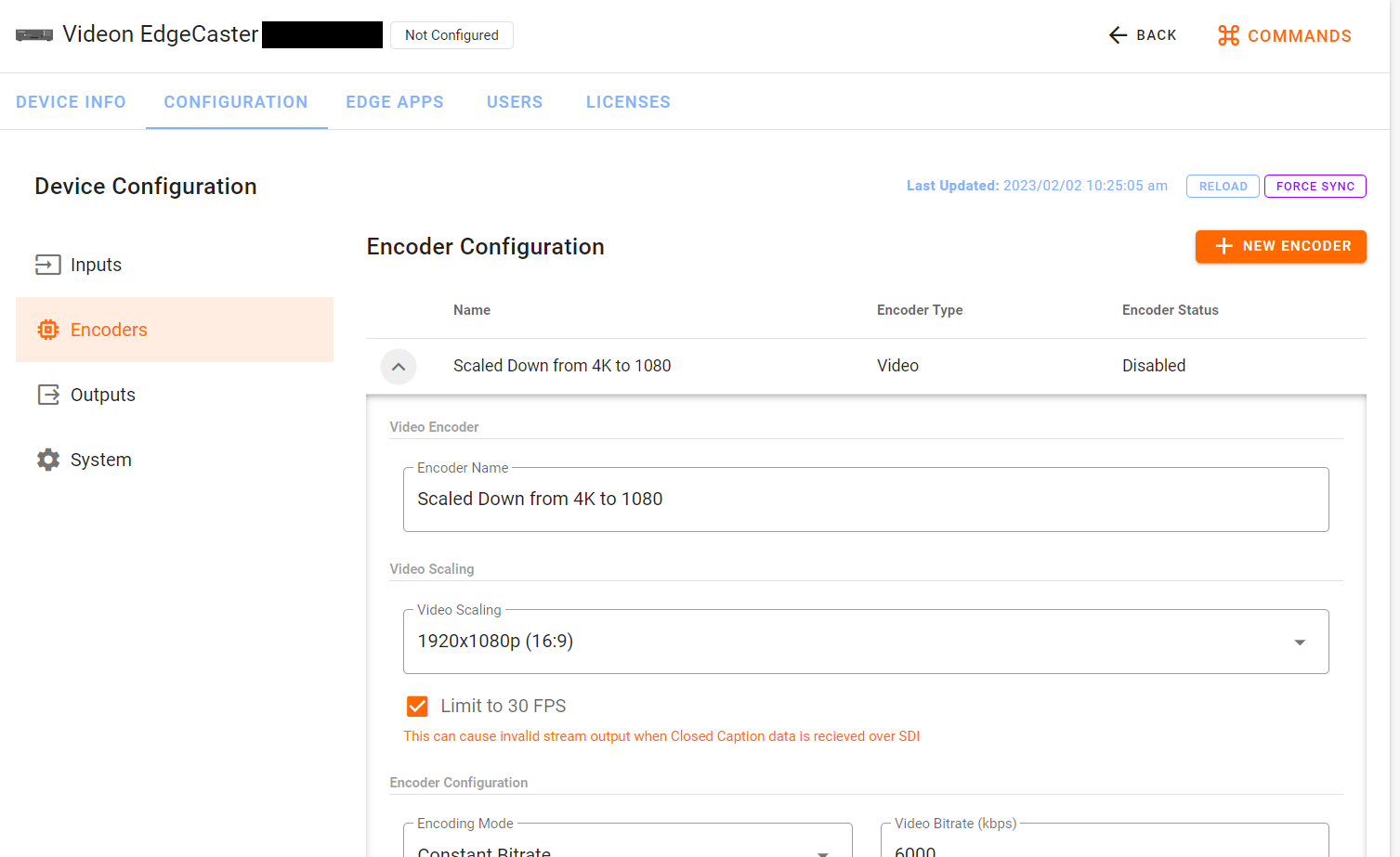Viewport: 1400px width, 857px height.
Task: Open the Outputs section
Action: pyautogui.click(x=175, y=395)
